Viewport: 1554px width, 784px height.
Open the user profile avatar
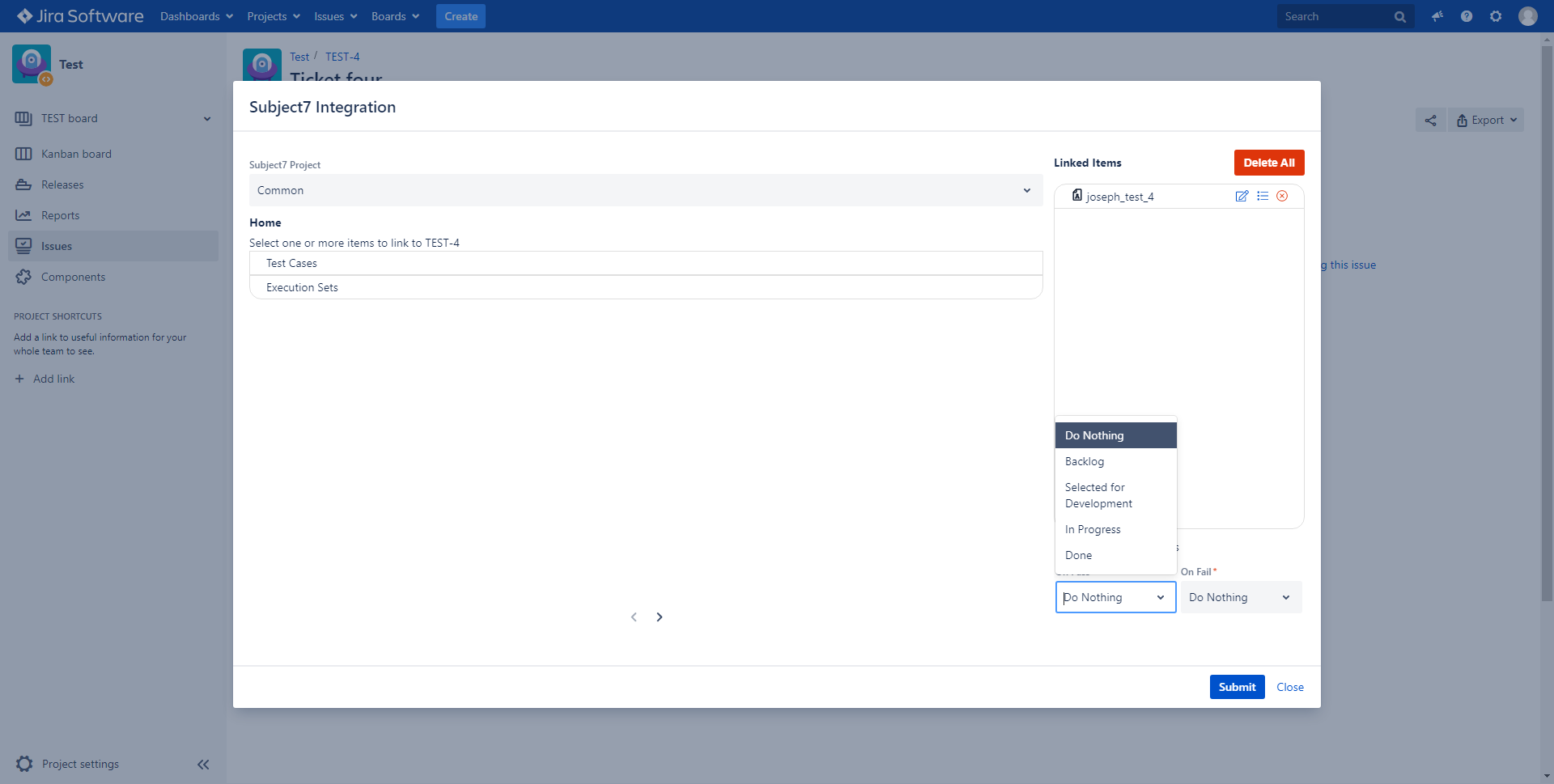[x=1528, y=16]
